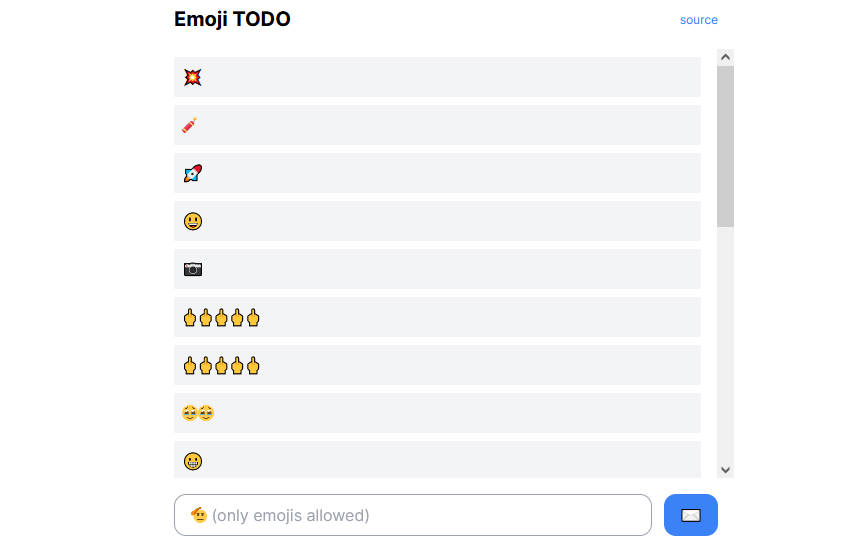Click the scrollbar up arrow
Screen dimensions: 863x544
click(726, 58)
